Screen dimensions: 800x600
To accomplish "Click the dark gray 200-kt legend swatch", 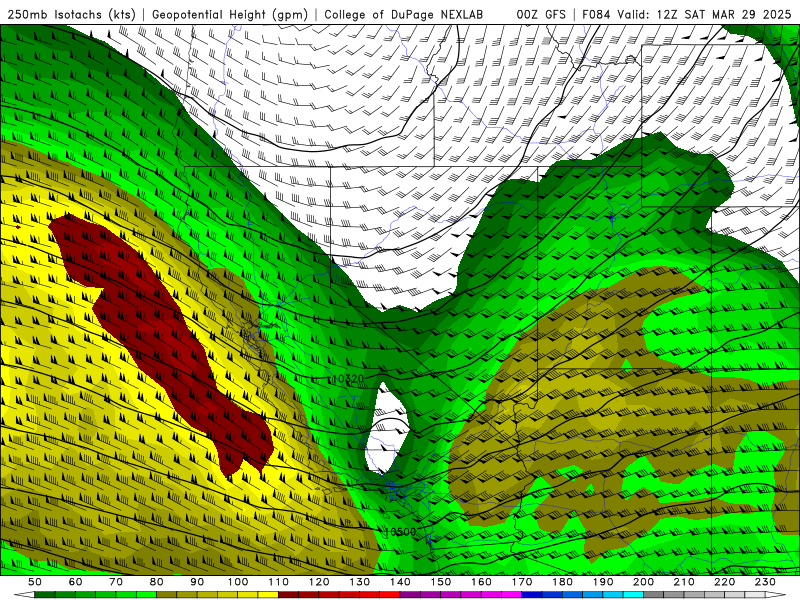I will (x=654, y=595).
